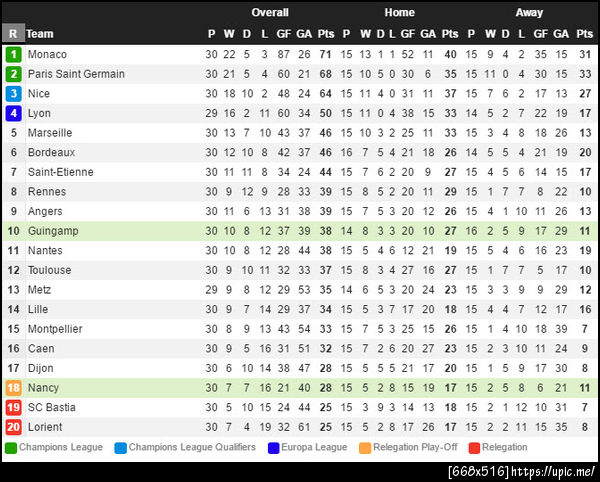This screenshot has width=600, height=482.
Task: Select the light blue rank 3 badge
Action: [x=13, y=93]
